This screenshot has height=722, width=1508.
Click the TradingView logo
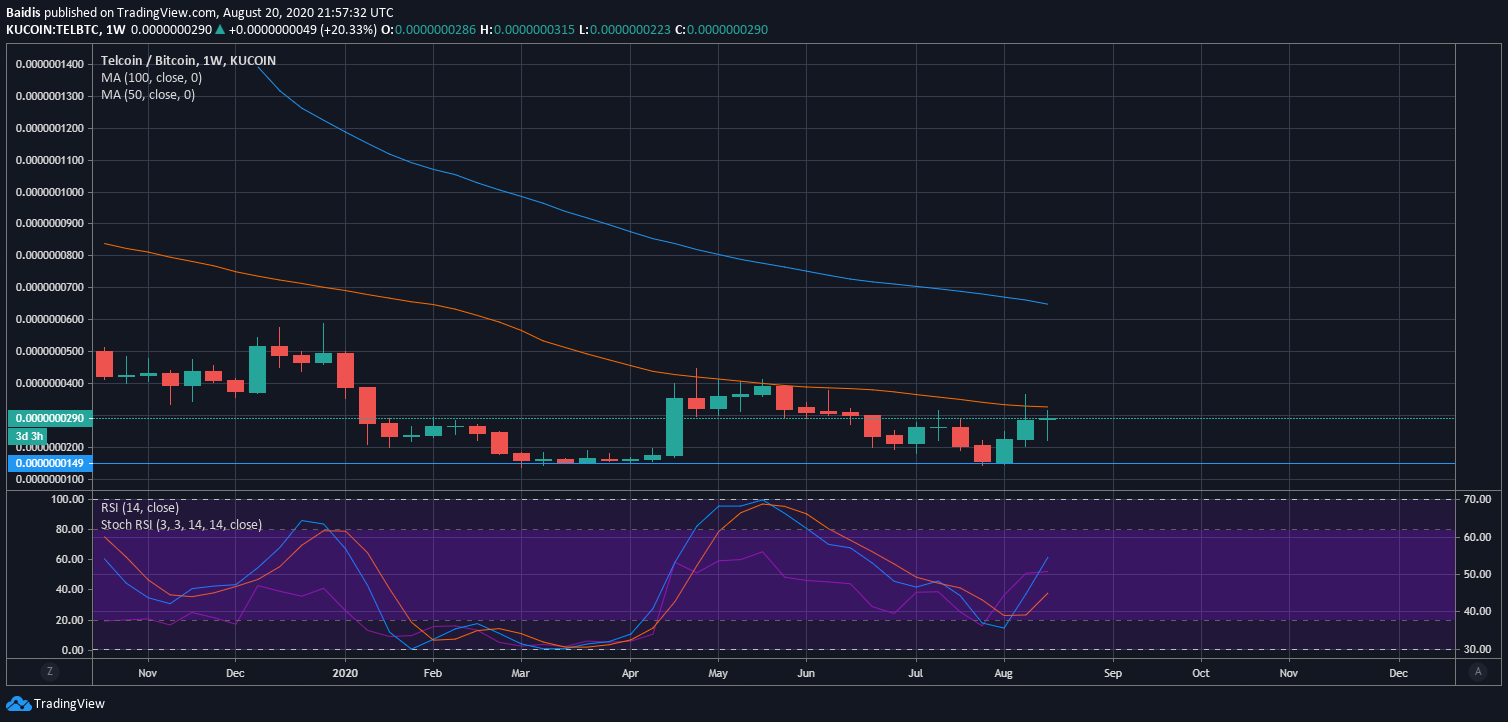click(55, 703)
